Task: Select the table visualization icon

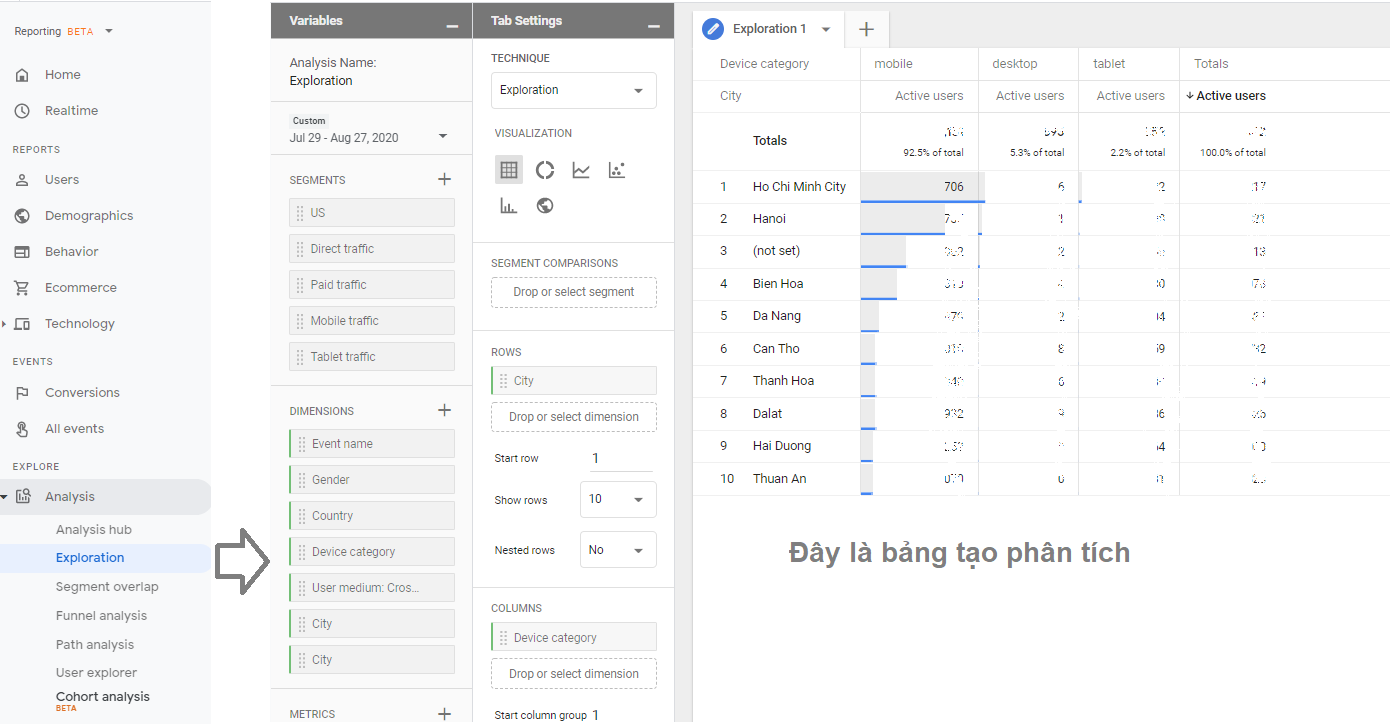Action: tap(508, 170)
